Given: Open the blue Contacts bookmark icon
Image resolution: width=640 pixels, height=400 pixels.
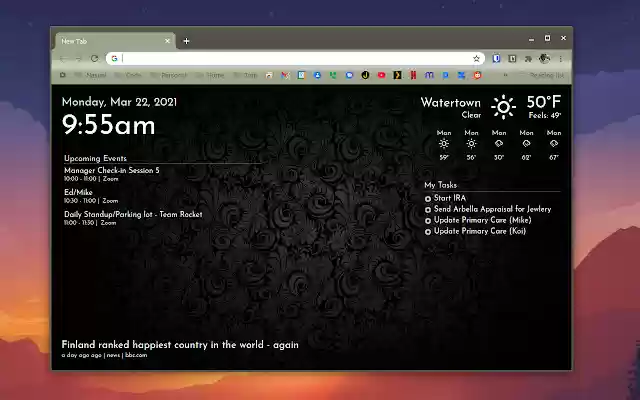Looking at the screenshot, I should coord(317,75).
